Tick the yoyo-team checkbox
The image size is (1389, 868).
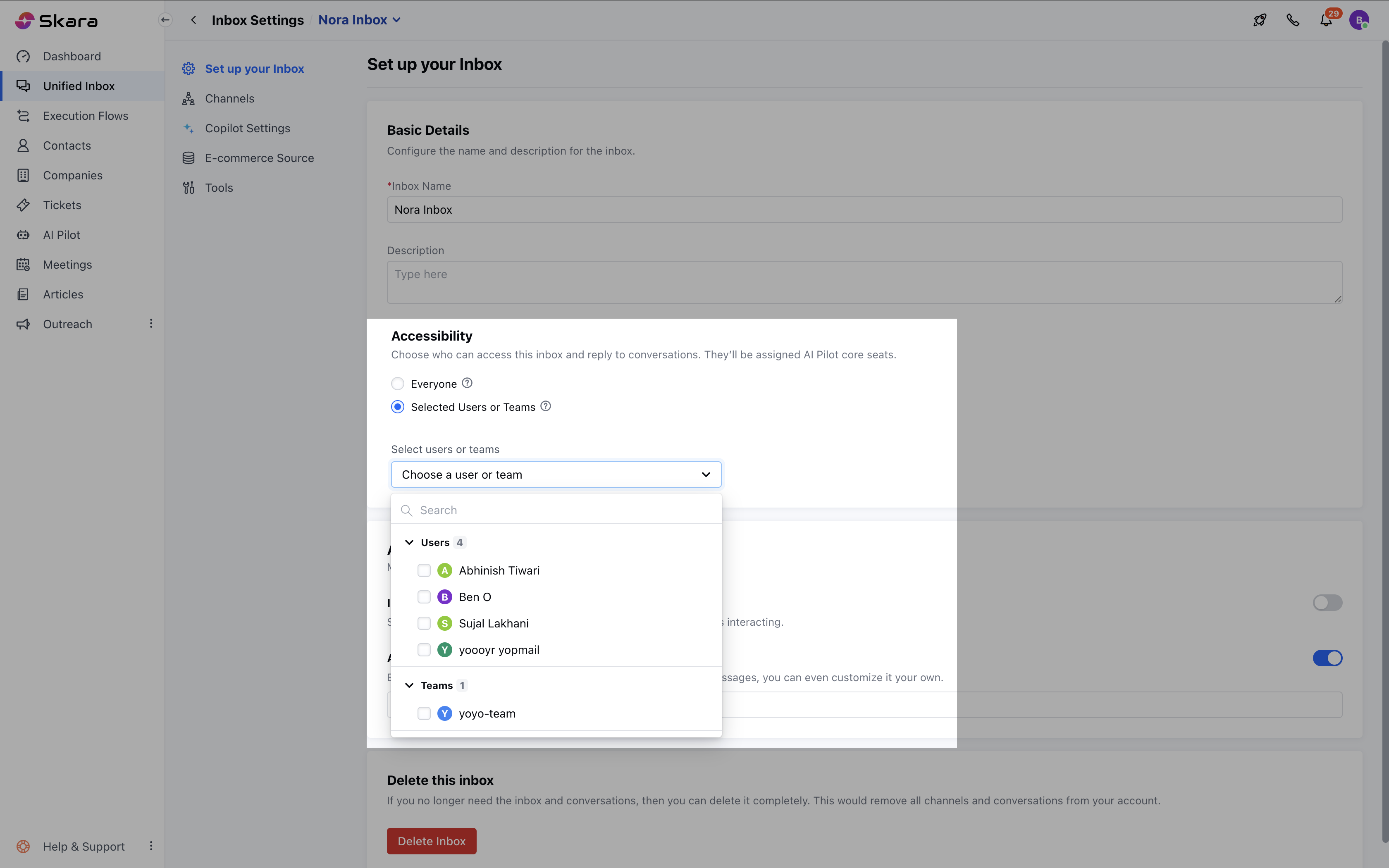(x=424, y=713)
